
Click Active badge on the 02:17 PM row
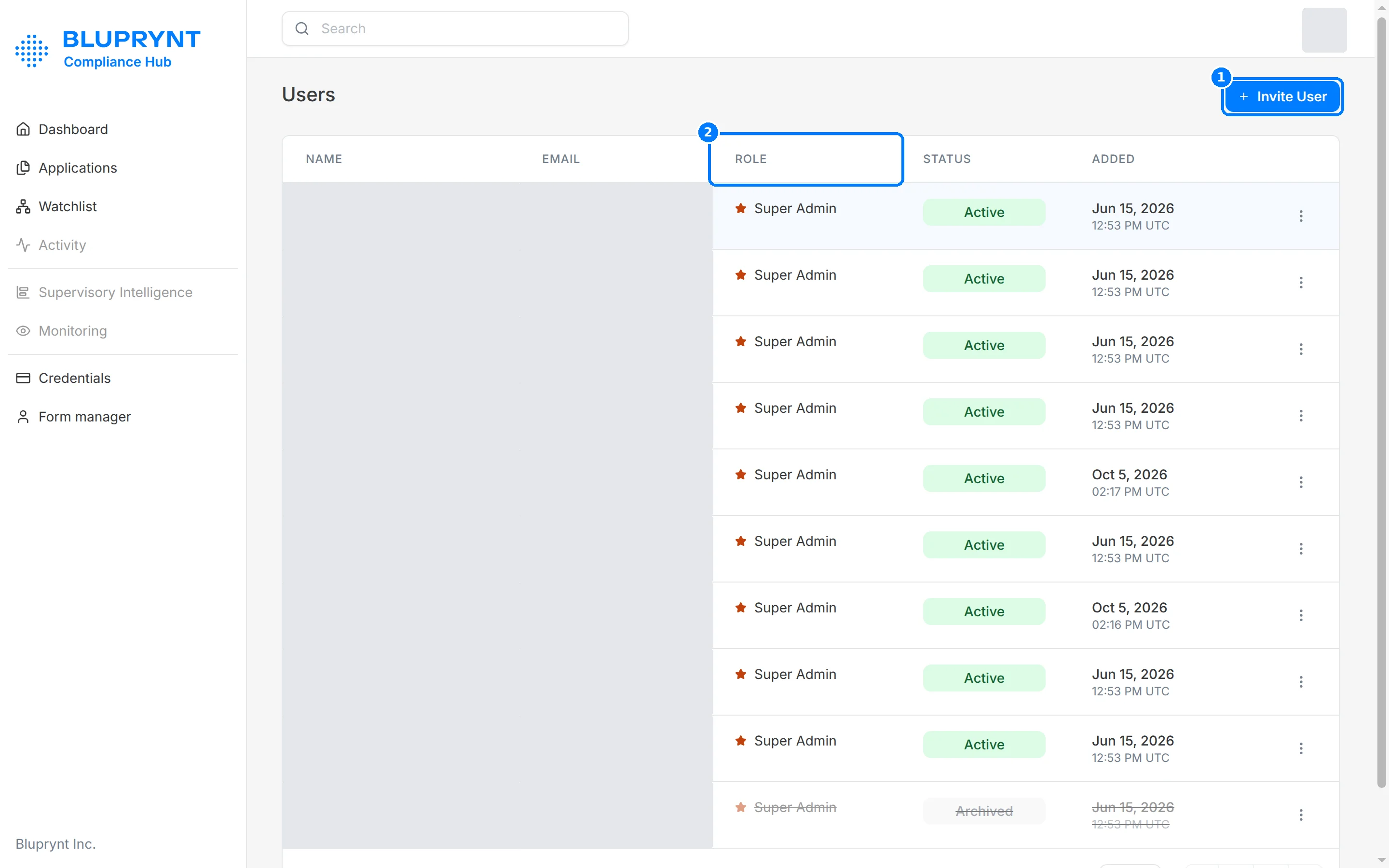984,478
